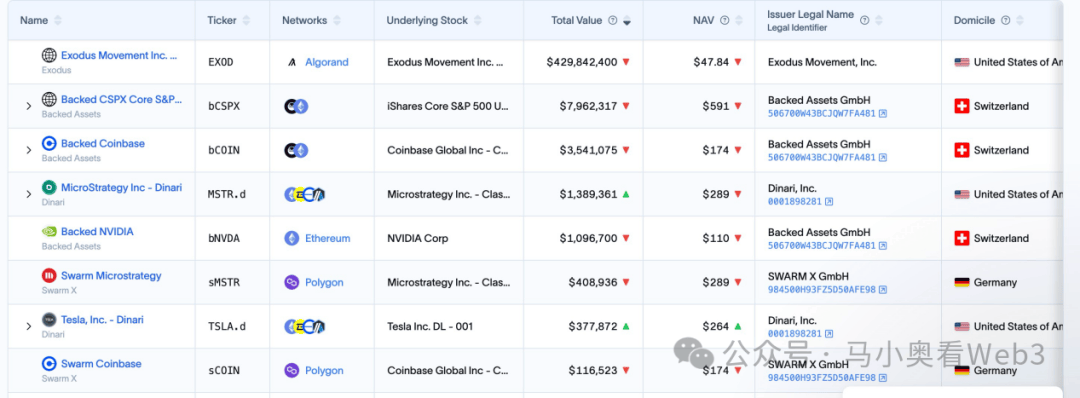The width and height of the screenshot is (1080, 398).
Task: Sort descending by Total Value arrow
Action: [x=627, y=21]
